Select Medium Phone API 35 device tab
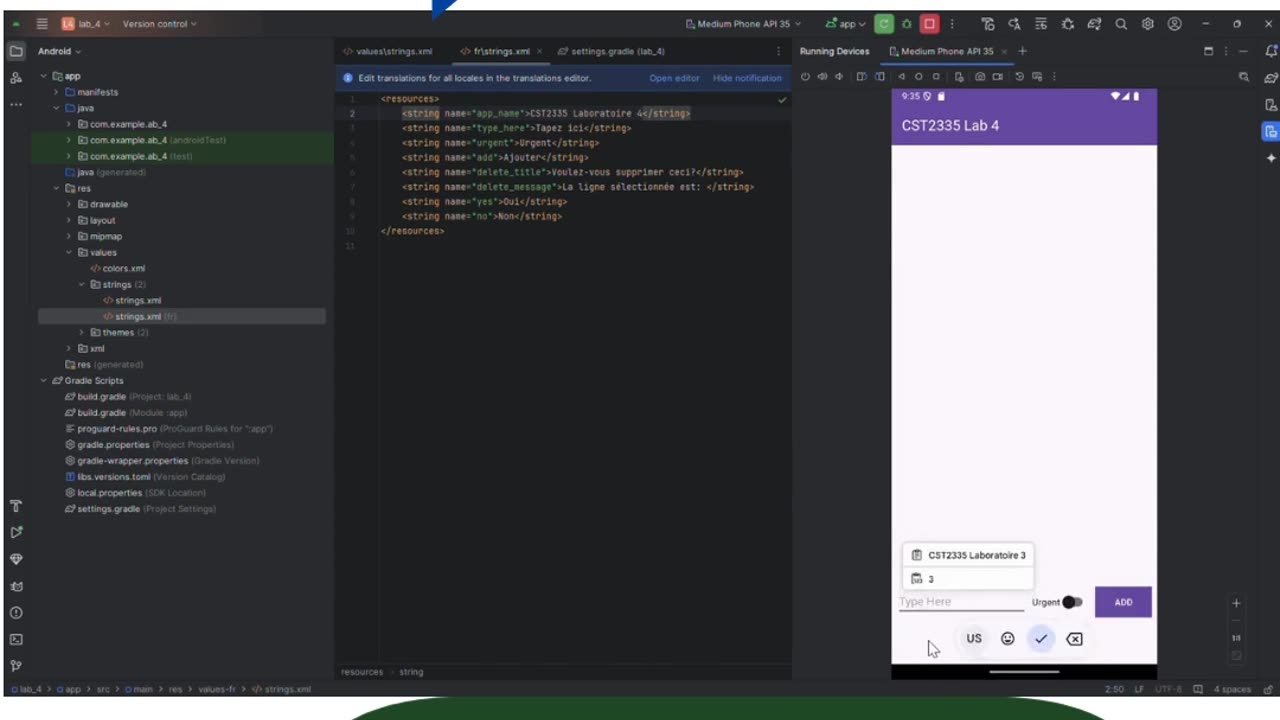The image size is (1280, 720). tap(947, 51)
